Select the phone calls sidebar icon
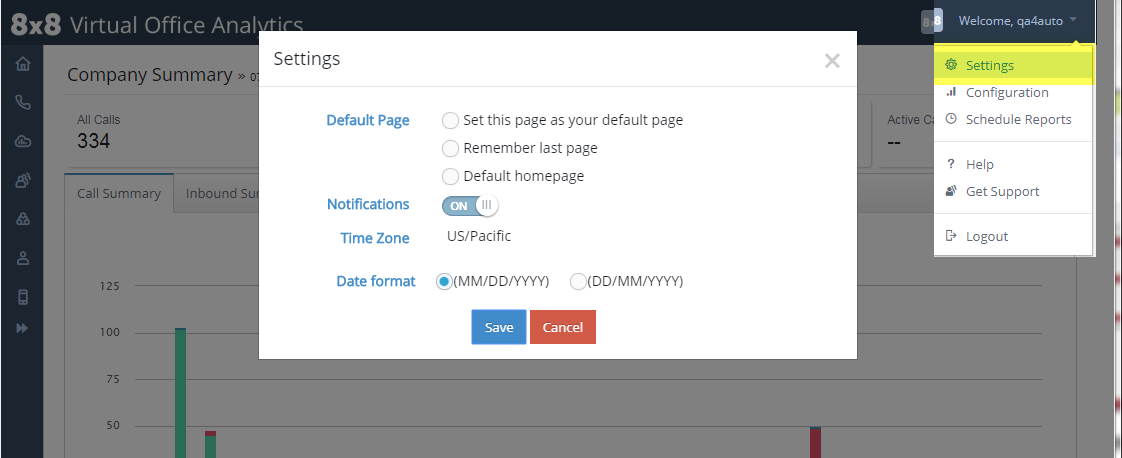1122x458 pixels. point(23,103)
